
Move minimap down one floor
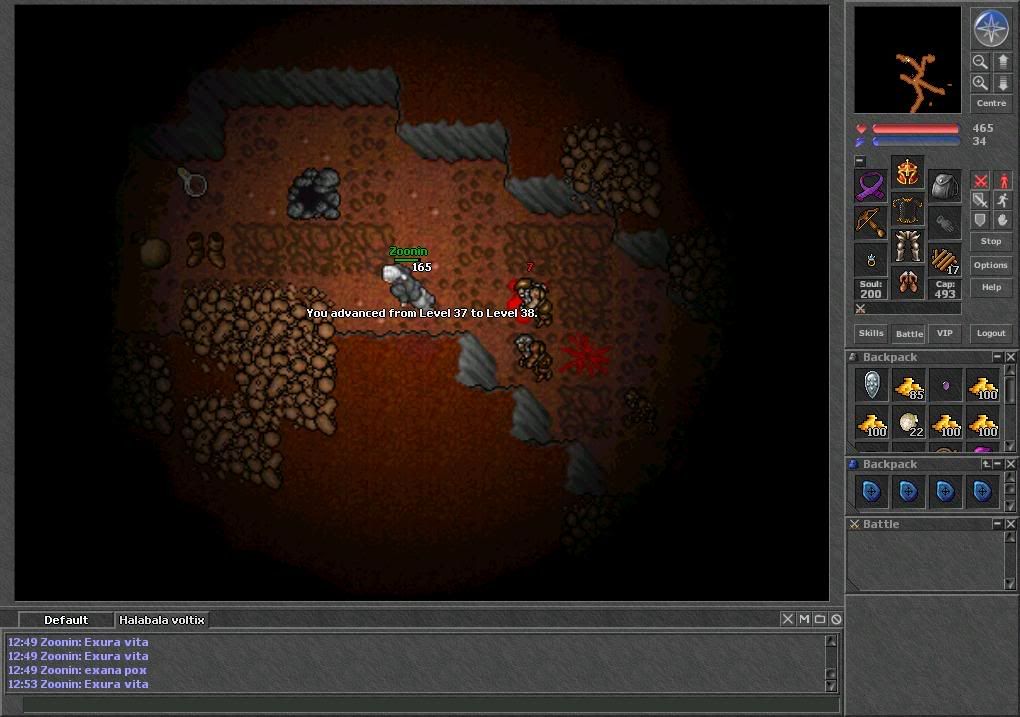point(1002,83)
